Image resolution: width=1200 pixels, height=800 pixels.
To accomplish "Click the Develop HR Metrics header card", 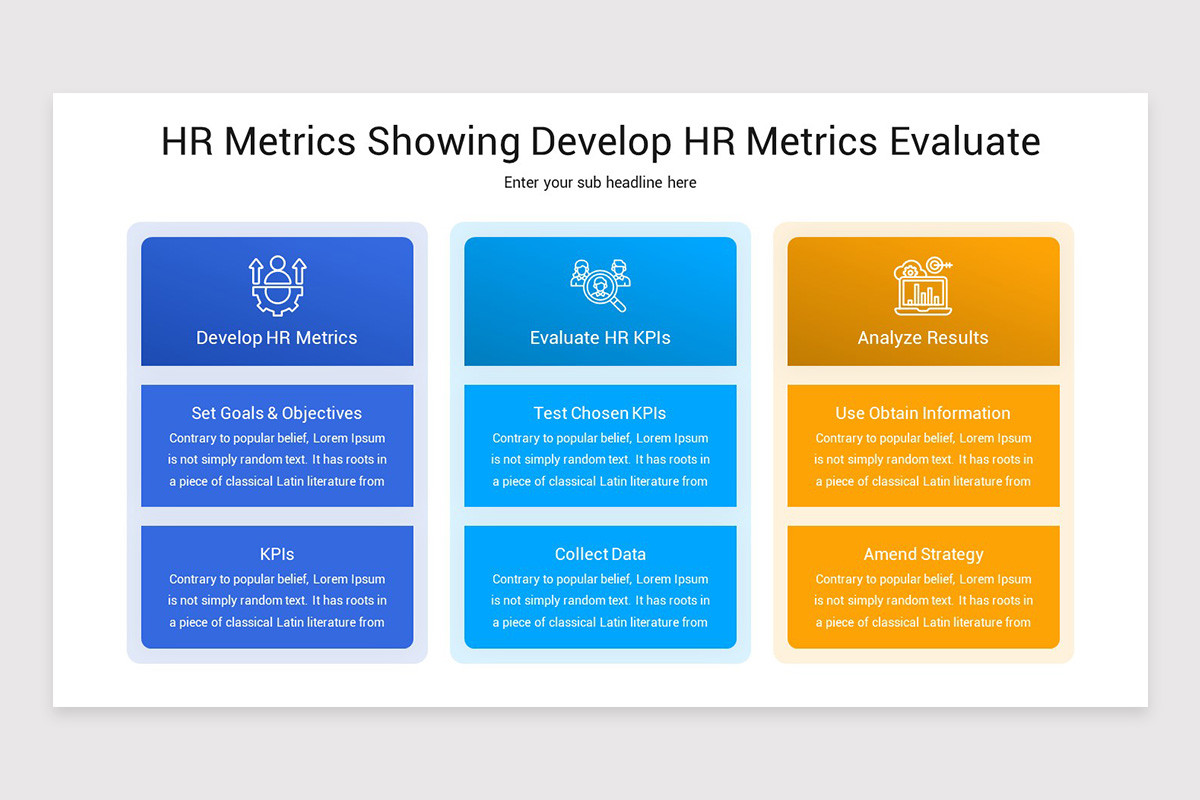I will click(x=277, y=300).
